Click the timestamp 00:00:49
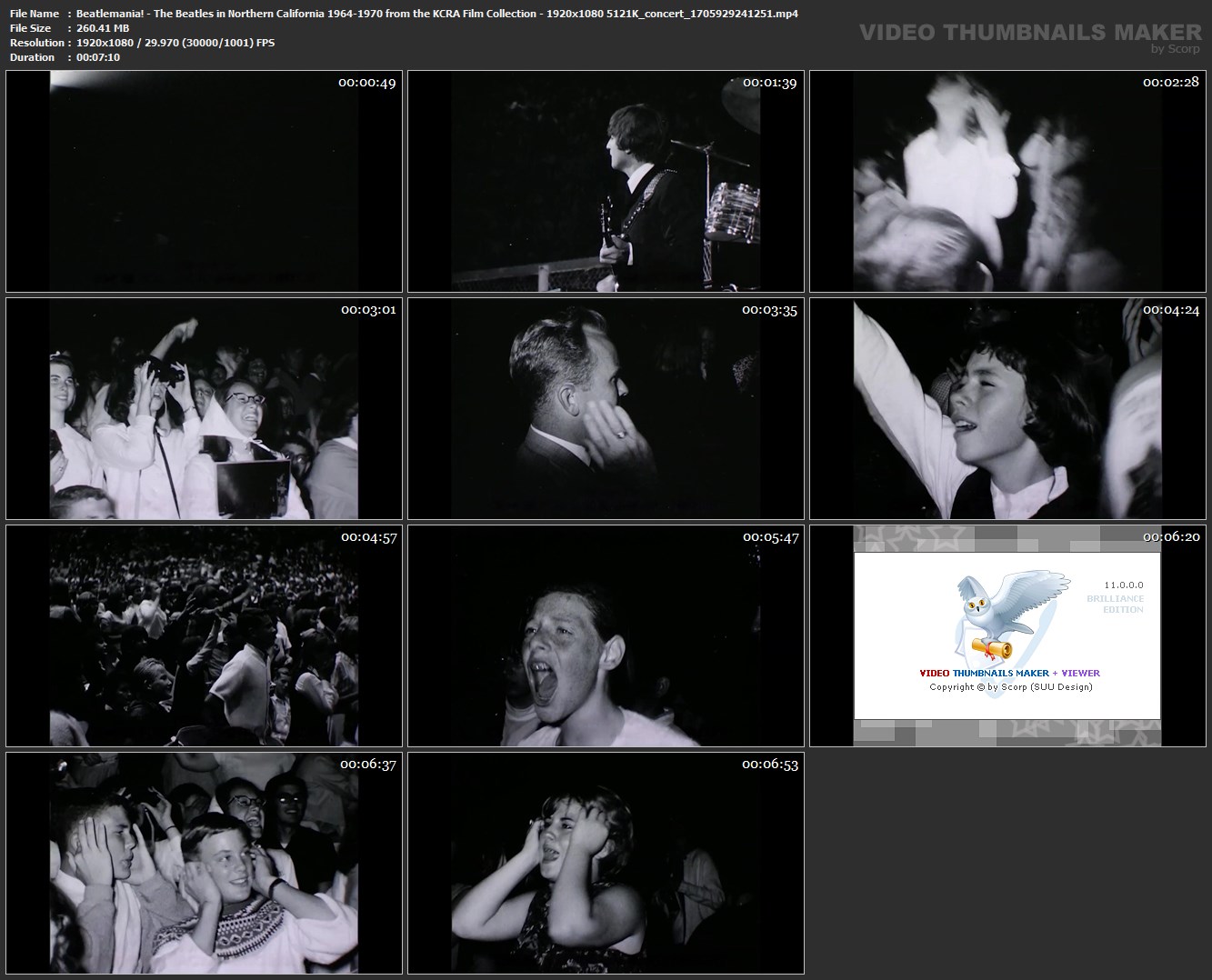Screen dimensions: 1212x980 click(x=367, y=83)
